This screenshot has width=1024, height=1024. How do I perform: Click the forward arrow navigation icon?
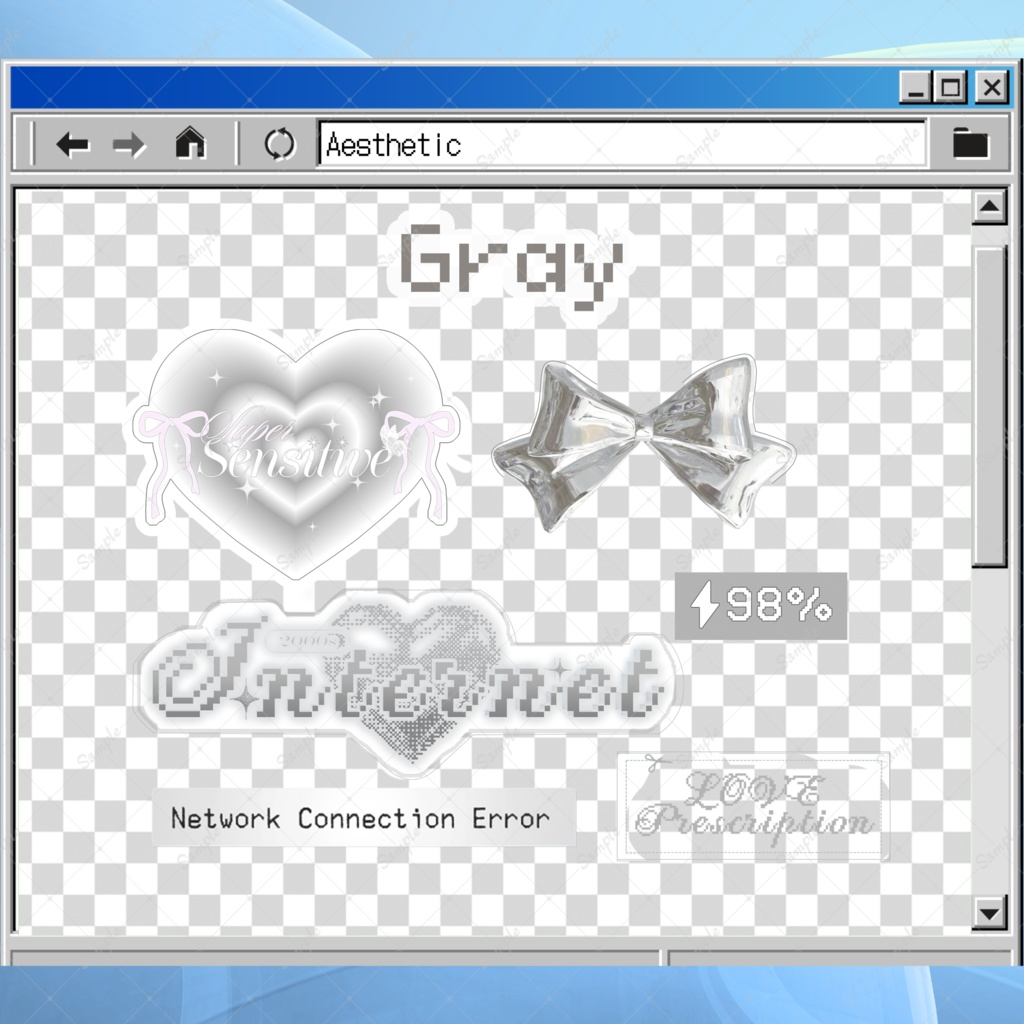click(129, 144)
